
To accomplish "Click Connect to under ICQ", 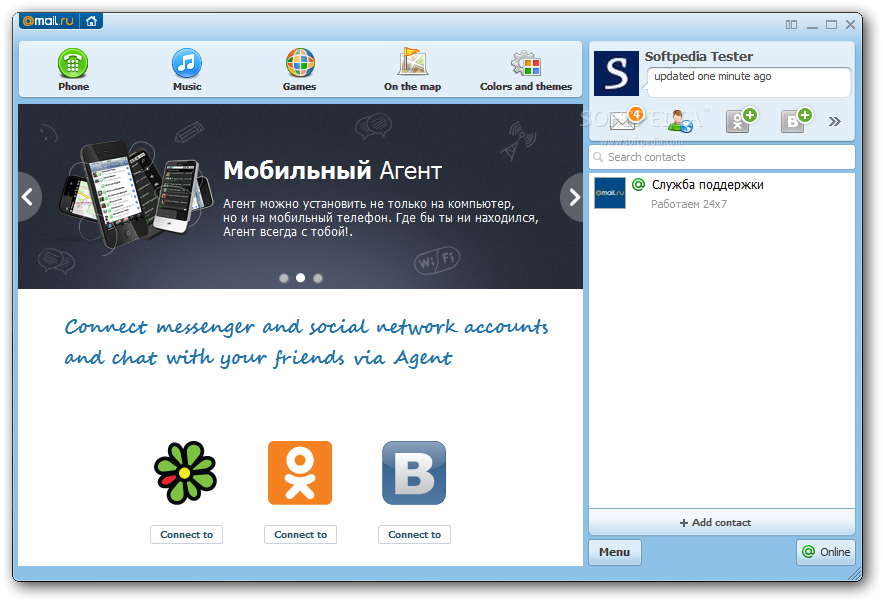I will (186, 534).
